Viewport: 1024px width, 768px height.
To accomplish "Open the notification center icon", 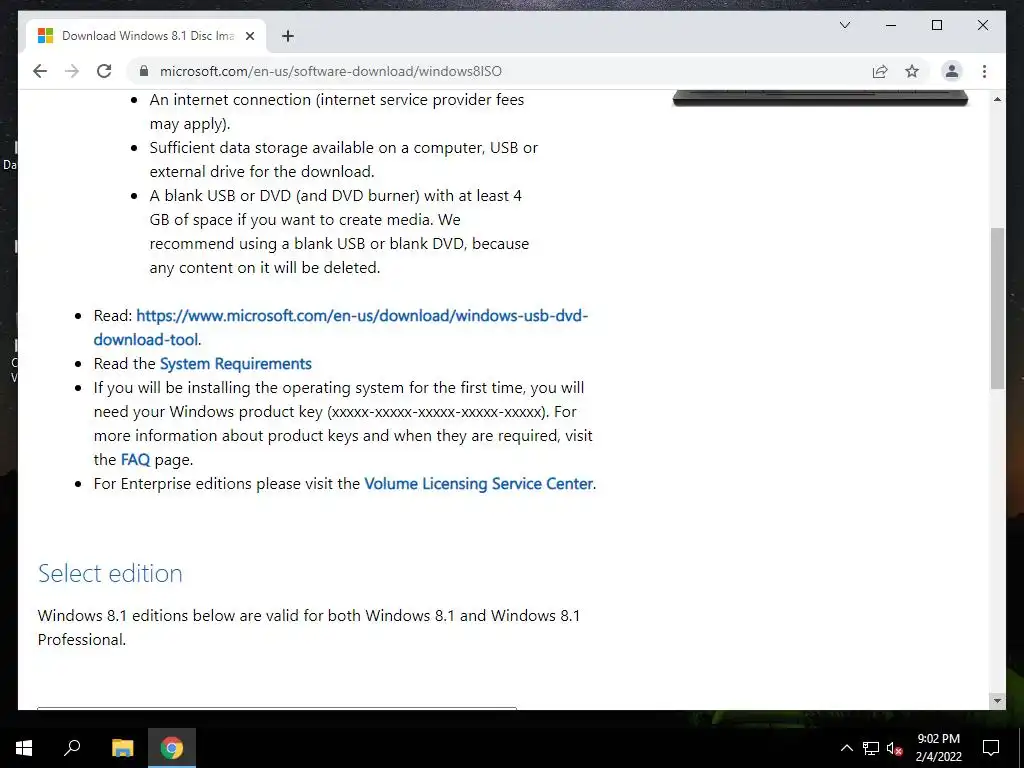I will click(x=991, y=748).
